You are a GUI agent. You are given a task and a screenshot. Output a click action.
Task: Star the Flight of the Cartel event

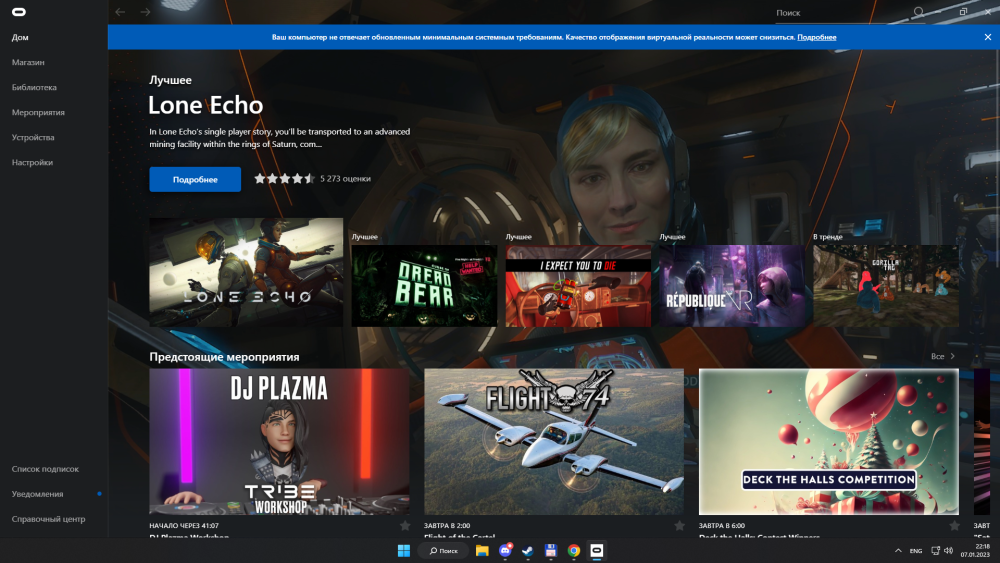click(x=679, y=525)
